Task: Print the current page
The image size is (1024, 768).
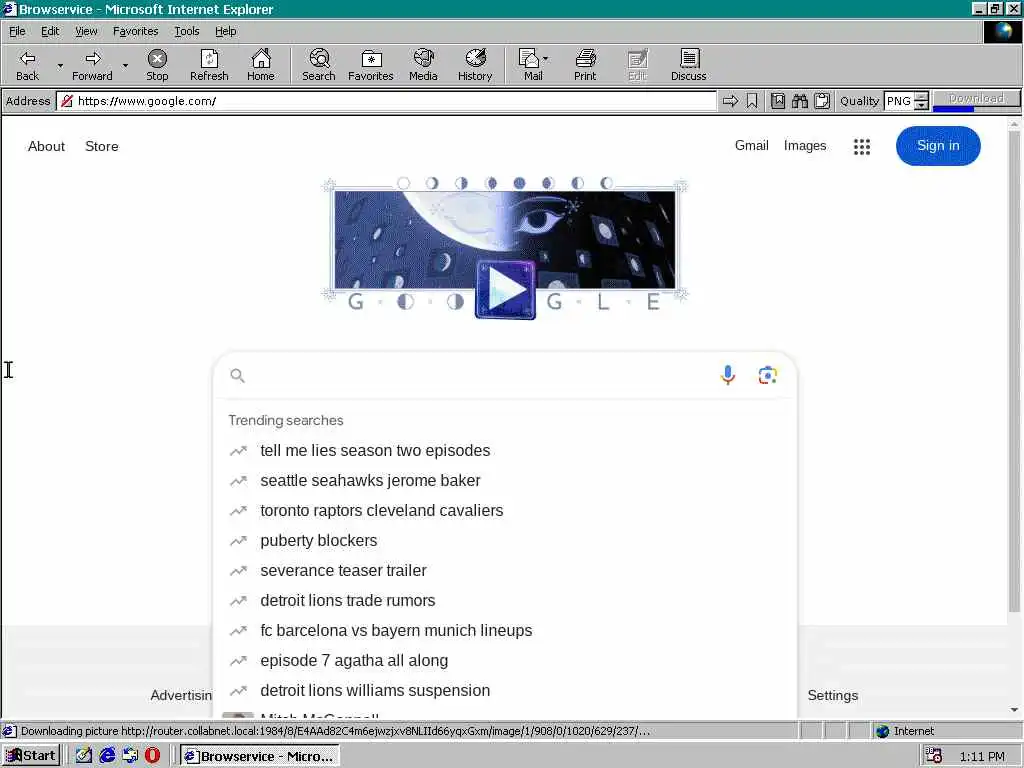Action: pos(585,65)
